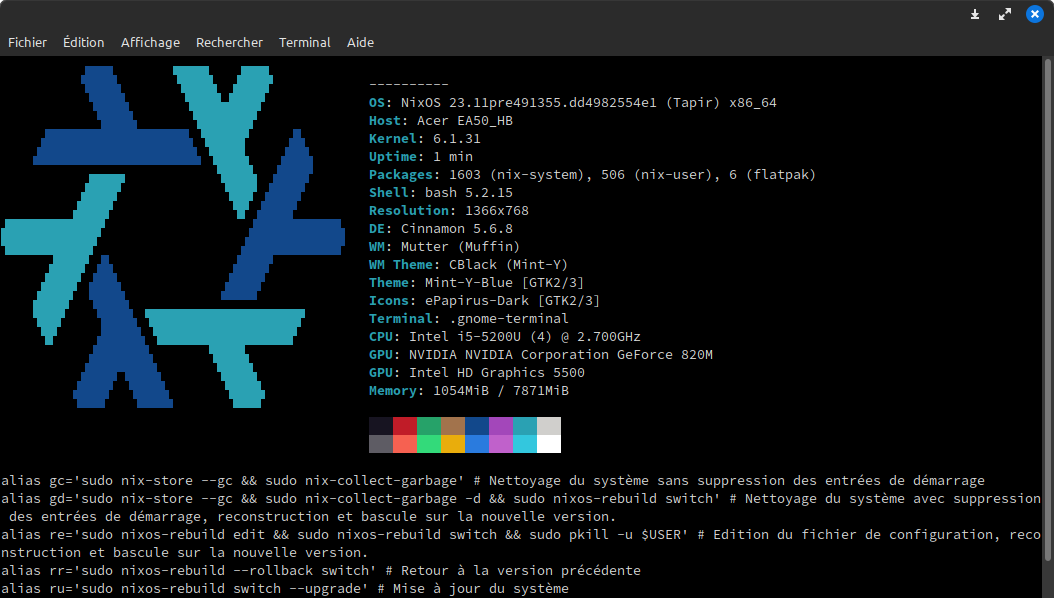Click the dark red color block
The image size is (1054, 598).
click(405, 426)
